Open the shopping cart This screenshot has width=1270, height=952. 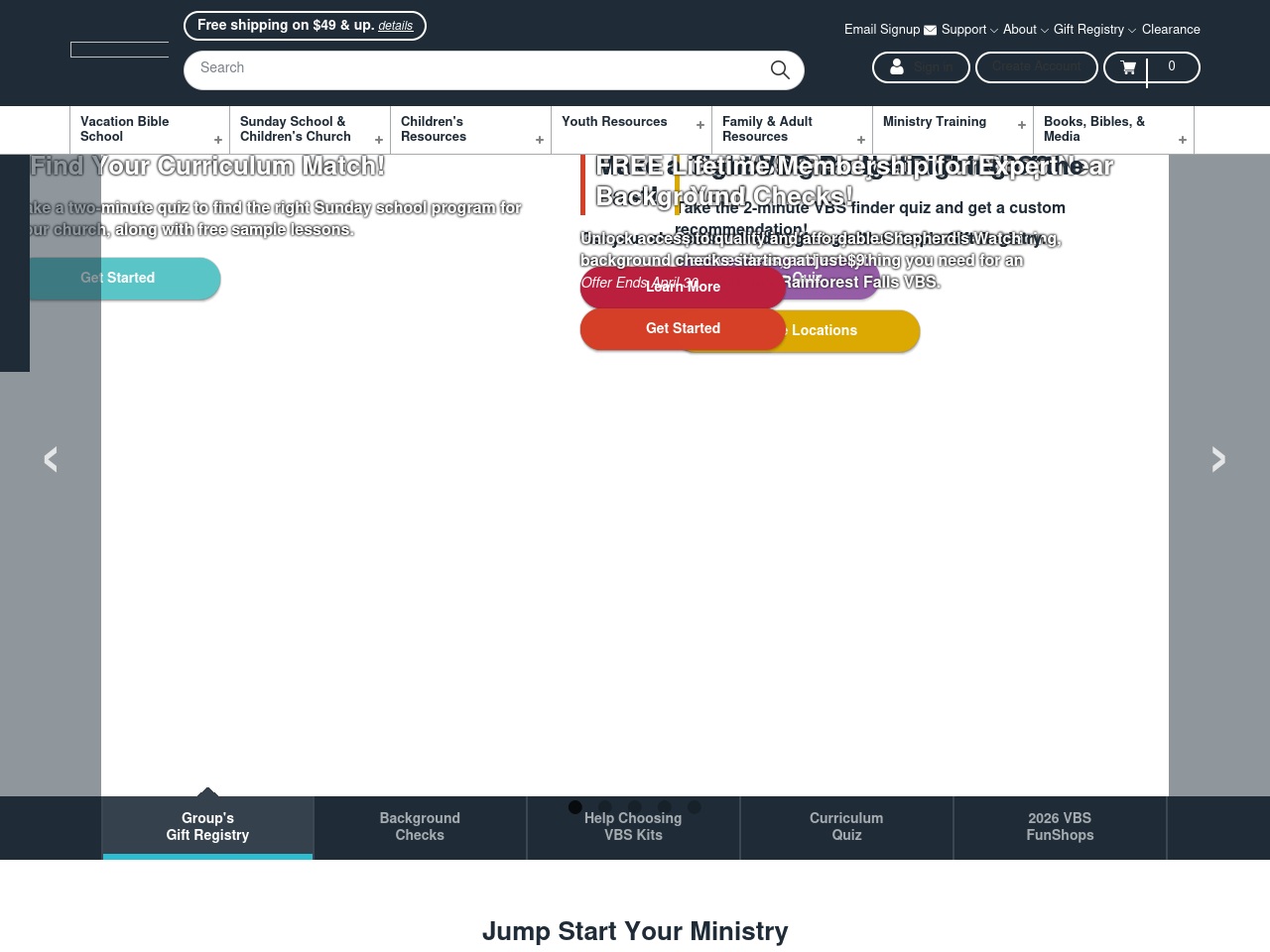(x=1151, y=67)
